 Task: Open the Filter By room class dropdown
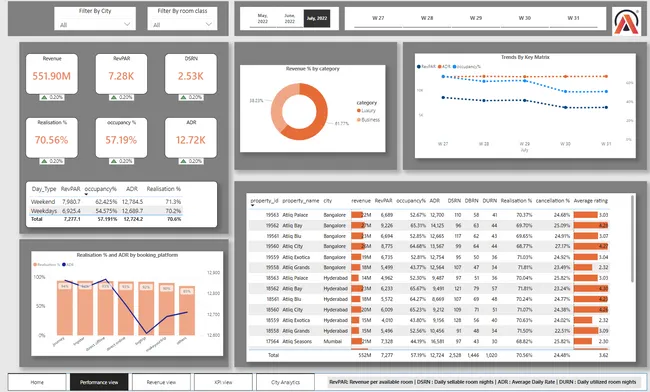point(182,24)
